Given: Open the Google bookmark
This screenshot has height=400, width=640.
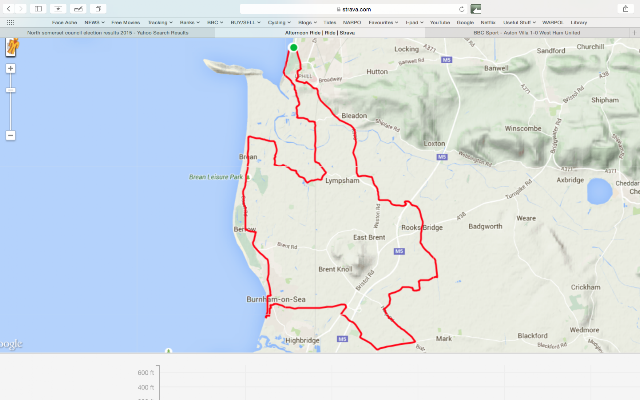Looking at the screenshot, I should click(465, 22).
